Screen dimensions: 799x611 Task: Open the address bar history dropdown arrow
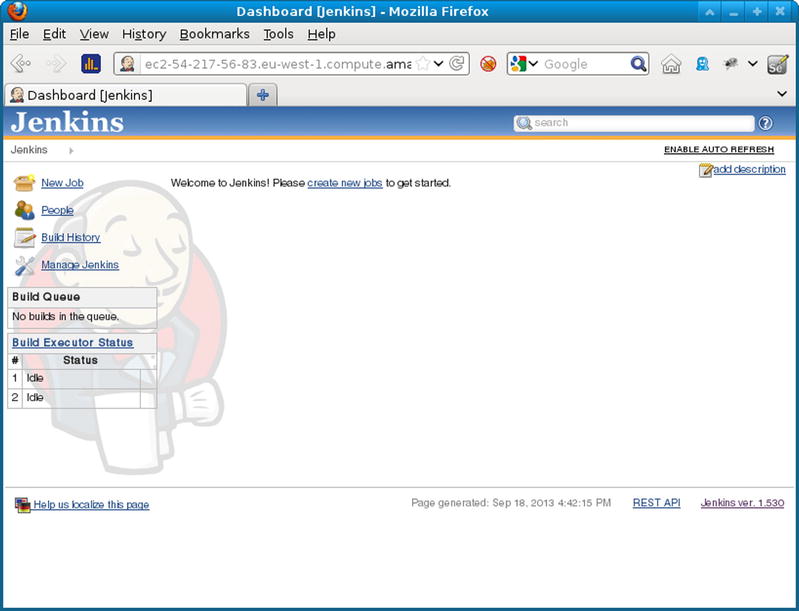[x=438, y=64]
